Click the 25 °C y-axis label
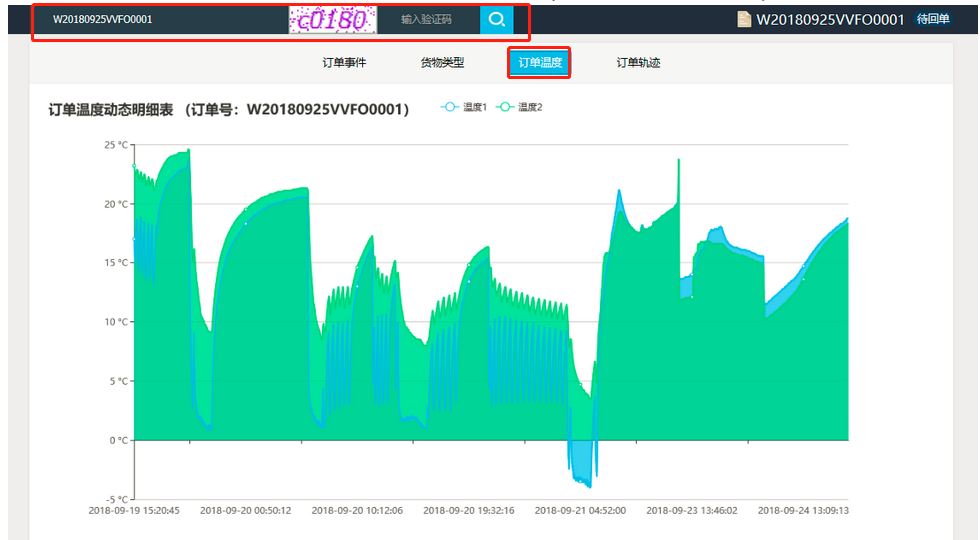Screen dimensions: 980x540 (x=115, y=145)
